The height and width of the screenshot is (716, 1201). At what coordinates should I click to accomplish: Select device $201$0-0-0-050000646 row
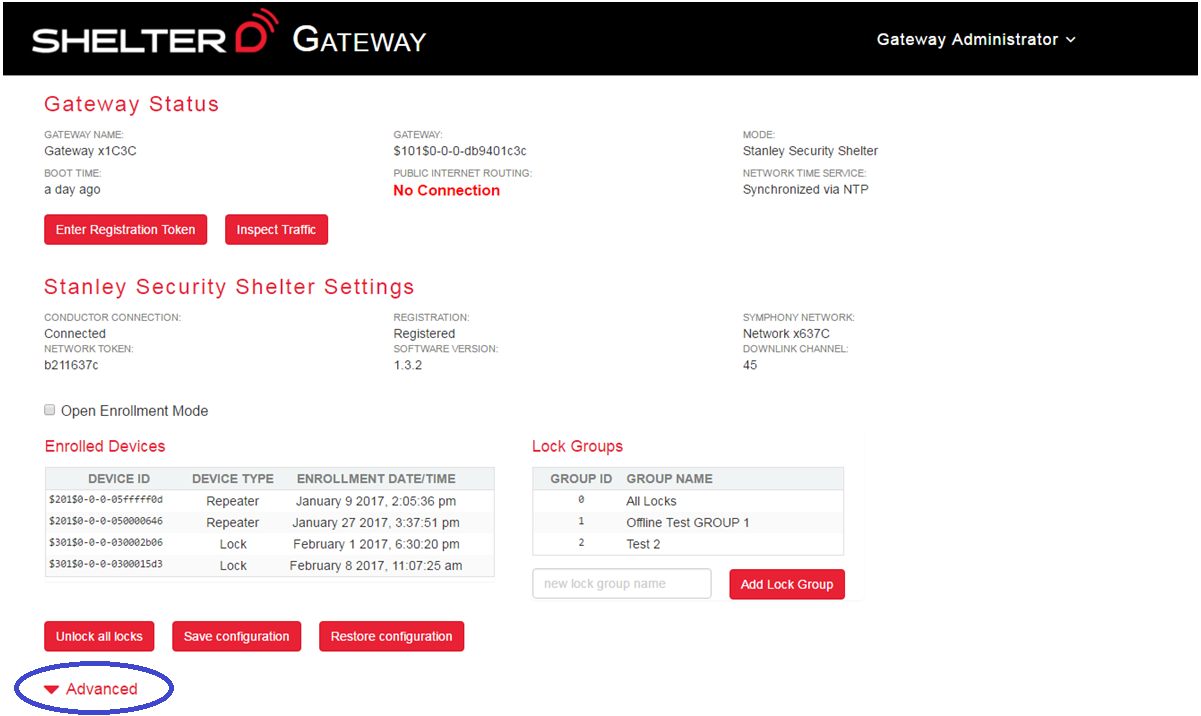coord(270,522)
